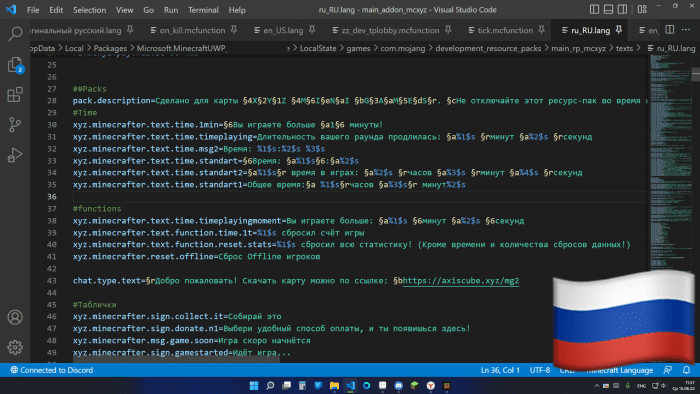This screenshot has height=394, width=700.
Task: Expand main_rp_mcxyz breadcrumb segment
Action: (579, 48)
